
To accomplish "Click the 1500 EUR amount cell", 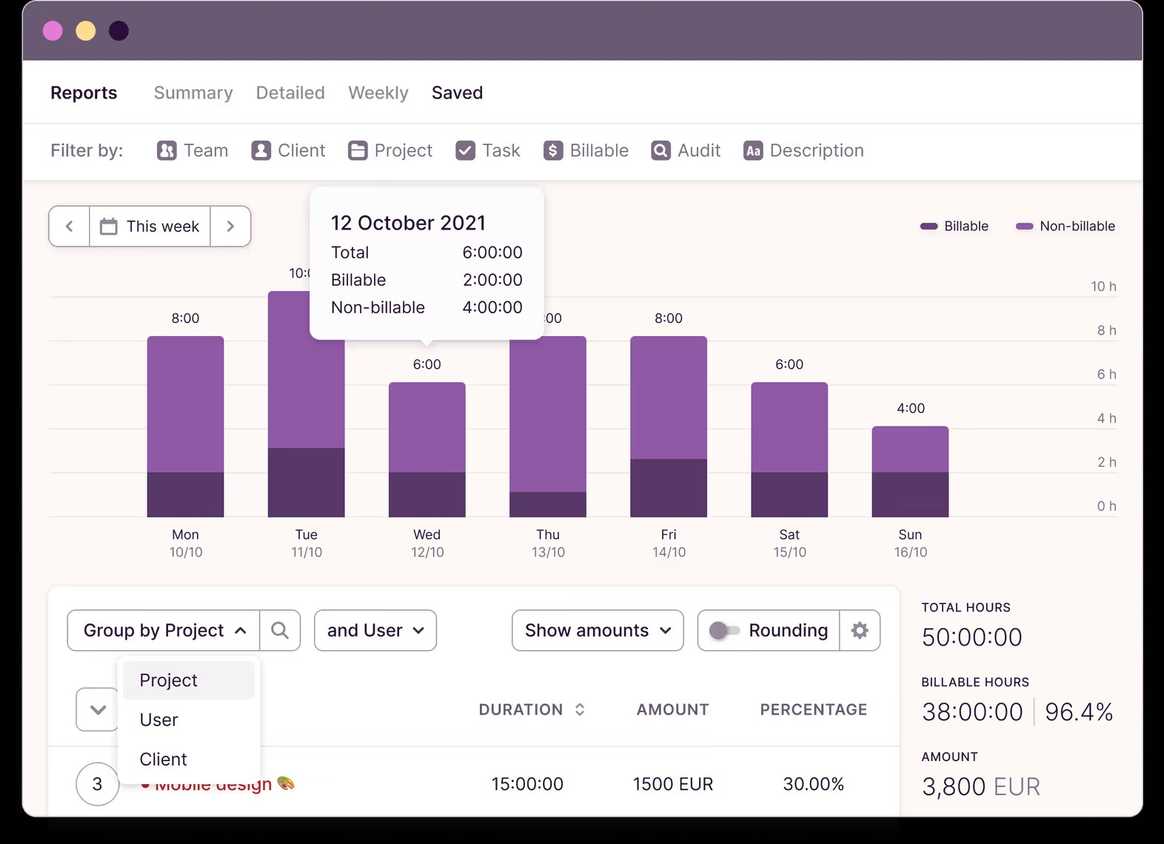I will tap(673, 784).
